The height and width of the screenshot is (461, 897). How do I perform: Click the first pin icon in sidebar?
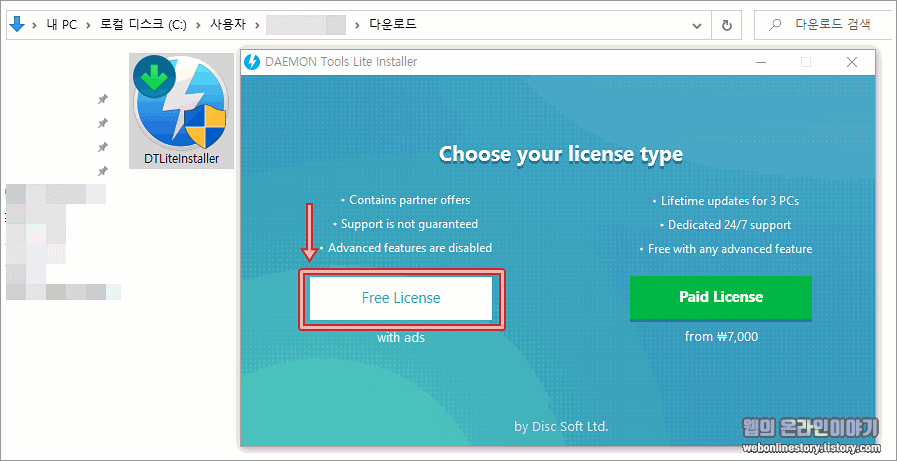(102, 100)
